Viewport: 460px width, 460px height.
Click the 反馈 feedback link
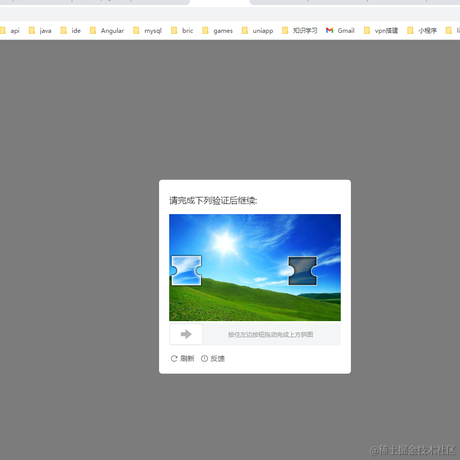pyautogui.click(x=213, y=359)
